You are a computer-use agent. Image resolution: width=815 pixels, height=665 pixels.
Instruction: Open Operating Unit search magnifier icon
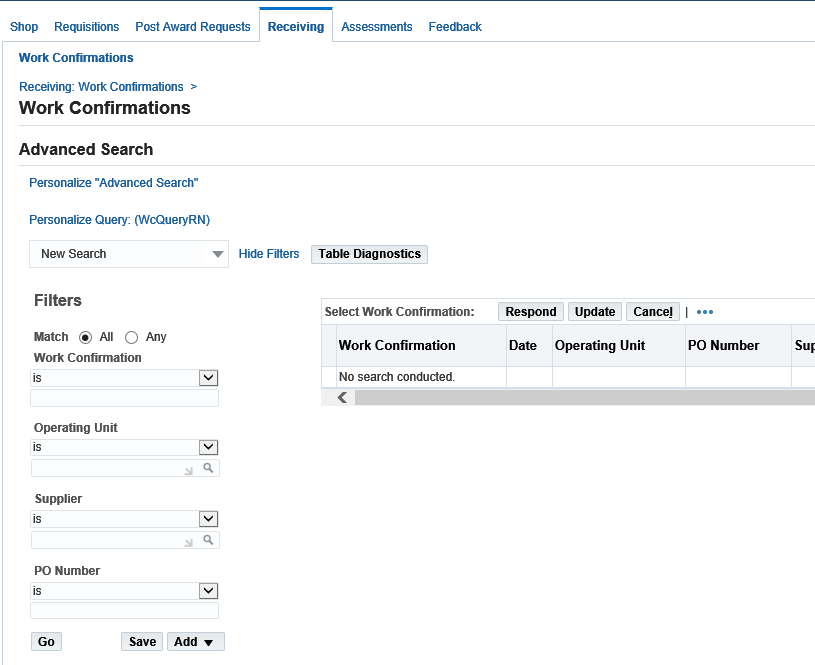click(208, 468)
